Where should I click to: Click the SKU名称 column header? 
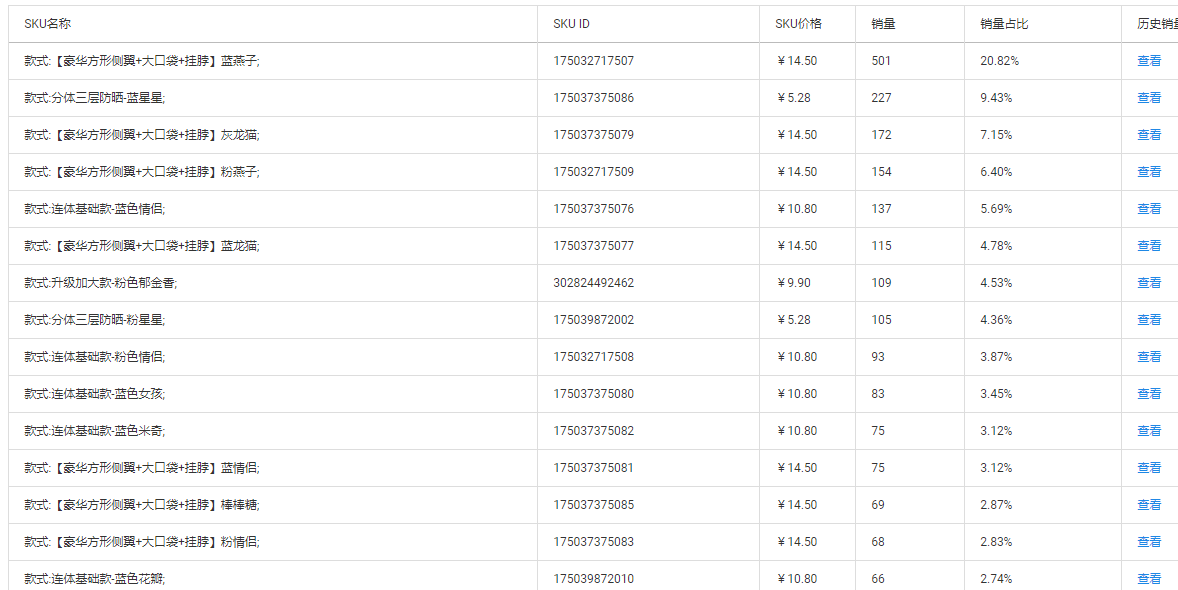47,24
